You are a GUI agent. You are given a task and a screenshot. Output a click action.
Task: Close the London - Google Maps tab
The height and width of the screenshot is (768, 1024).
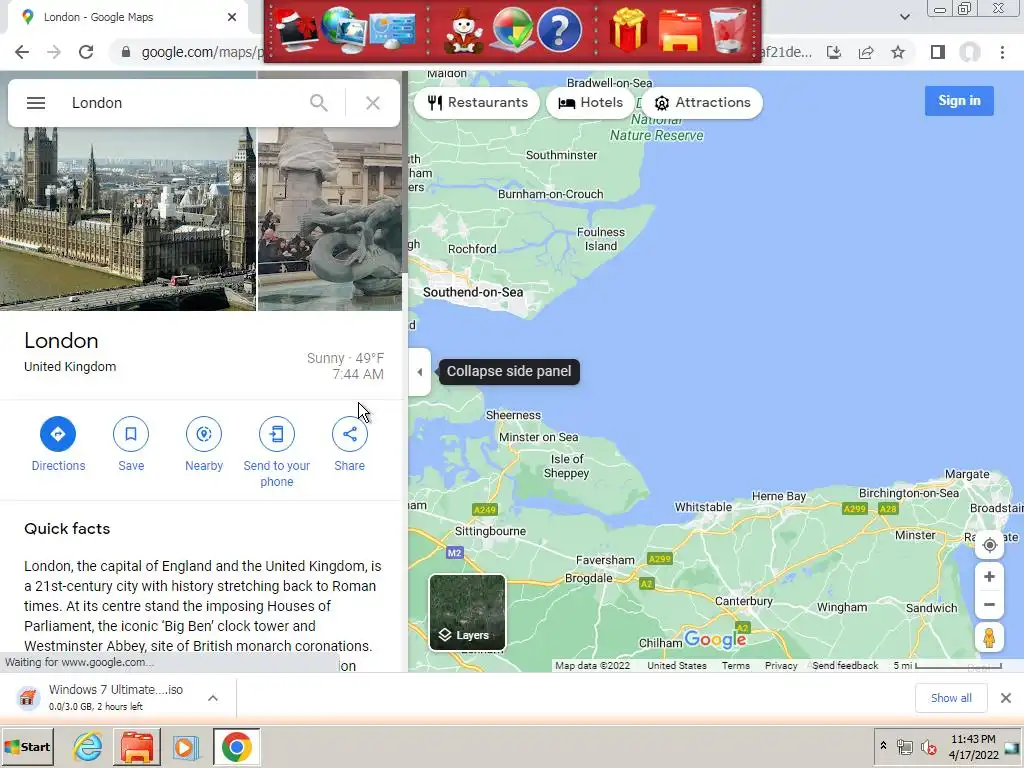point(232,17)
